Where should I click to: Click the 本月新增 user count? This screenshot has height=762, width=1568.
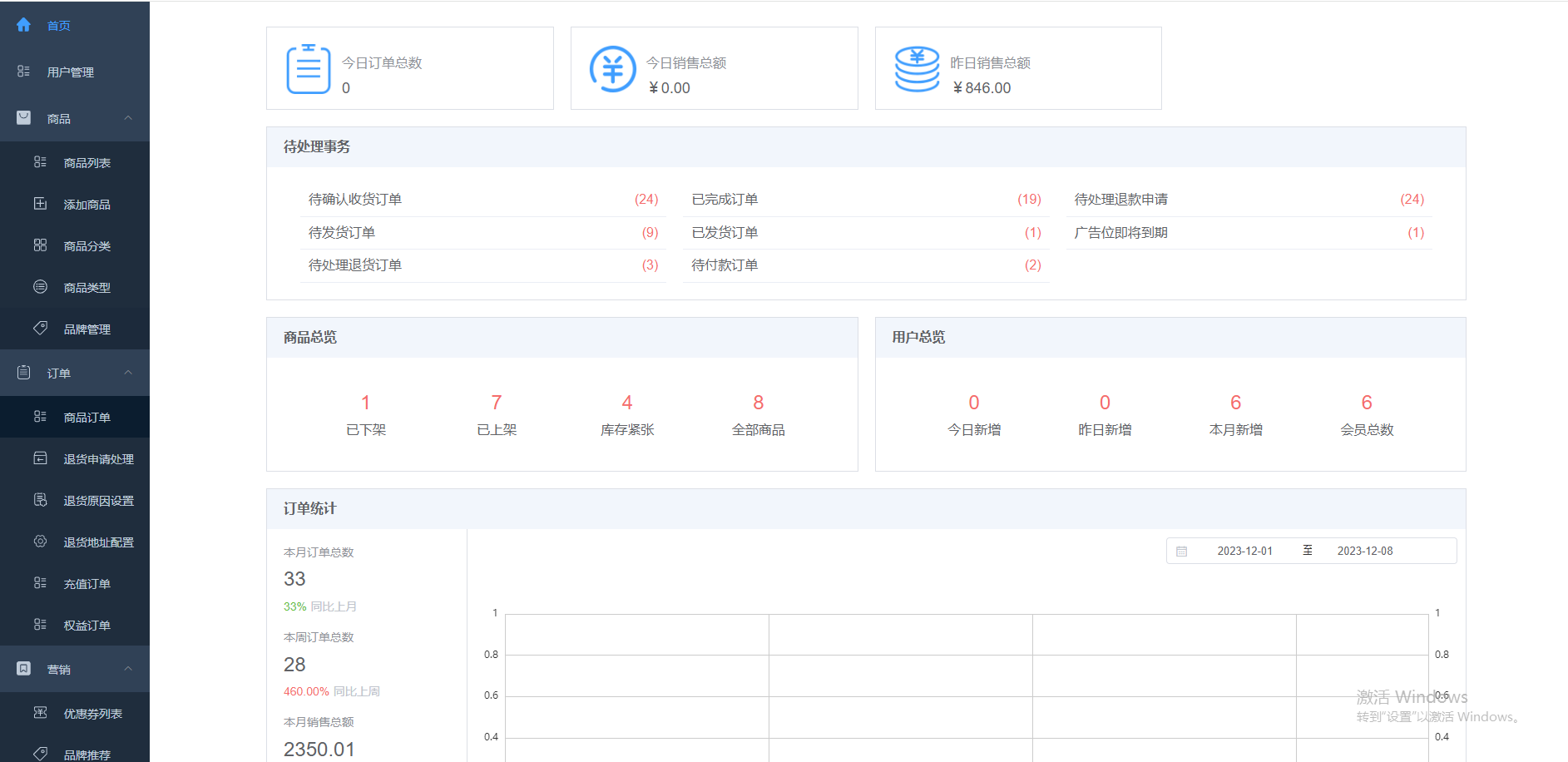[x=1236, y=403]
